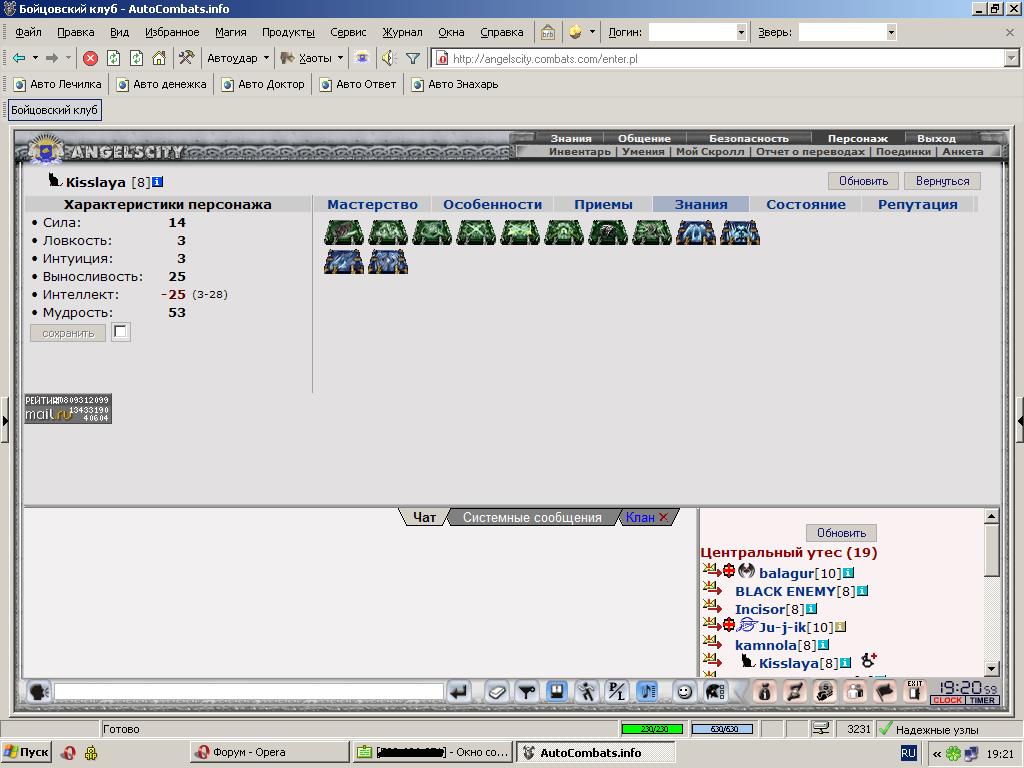Click the smiley emoticon icon in the chat bar
1024x768 pixels.
coord(684,691)
